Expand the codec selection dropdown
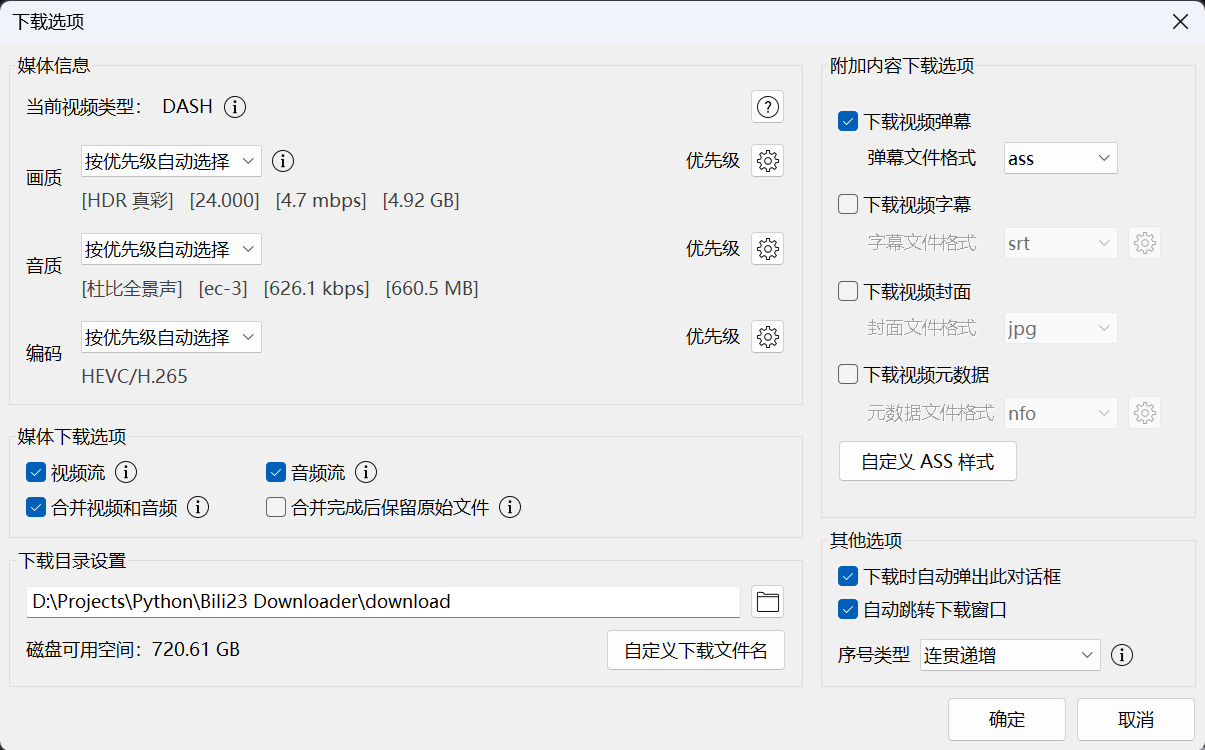The image size is (1205, 750). click(171, 337)
